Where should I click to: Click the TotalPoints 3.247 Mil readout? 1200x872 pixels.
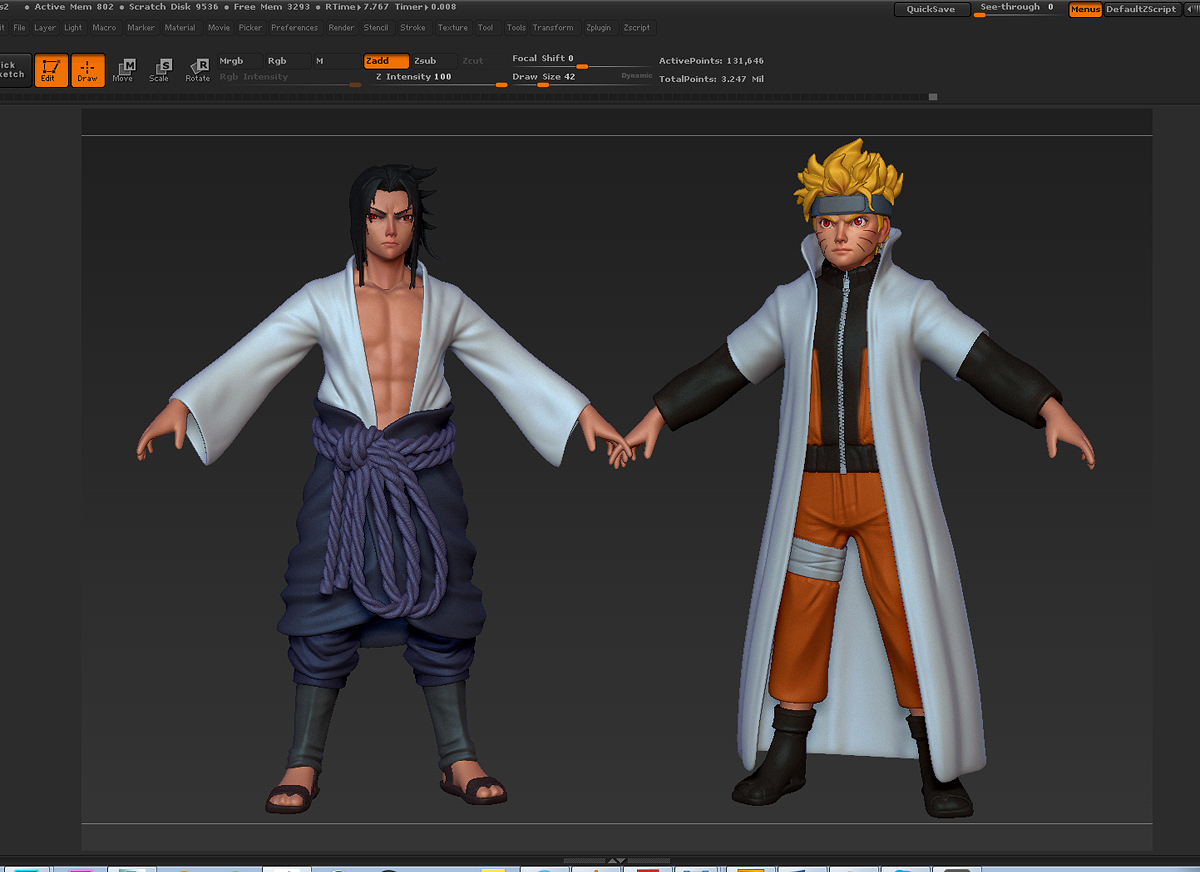click(x=711, y=79)
